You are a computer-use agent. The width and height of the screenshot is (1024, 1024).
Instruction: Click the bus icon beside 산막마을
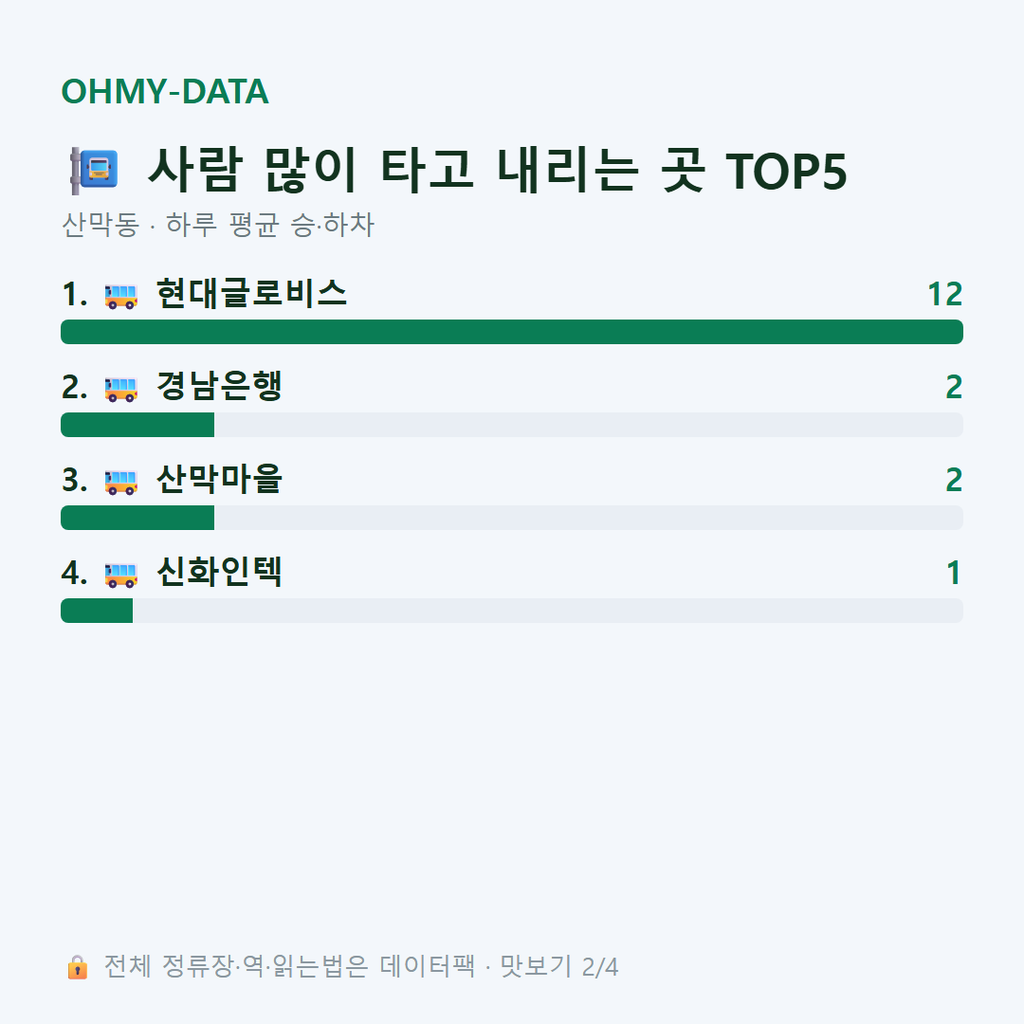click(x=121, y=481)
